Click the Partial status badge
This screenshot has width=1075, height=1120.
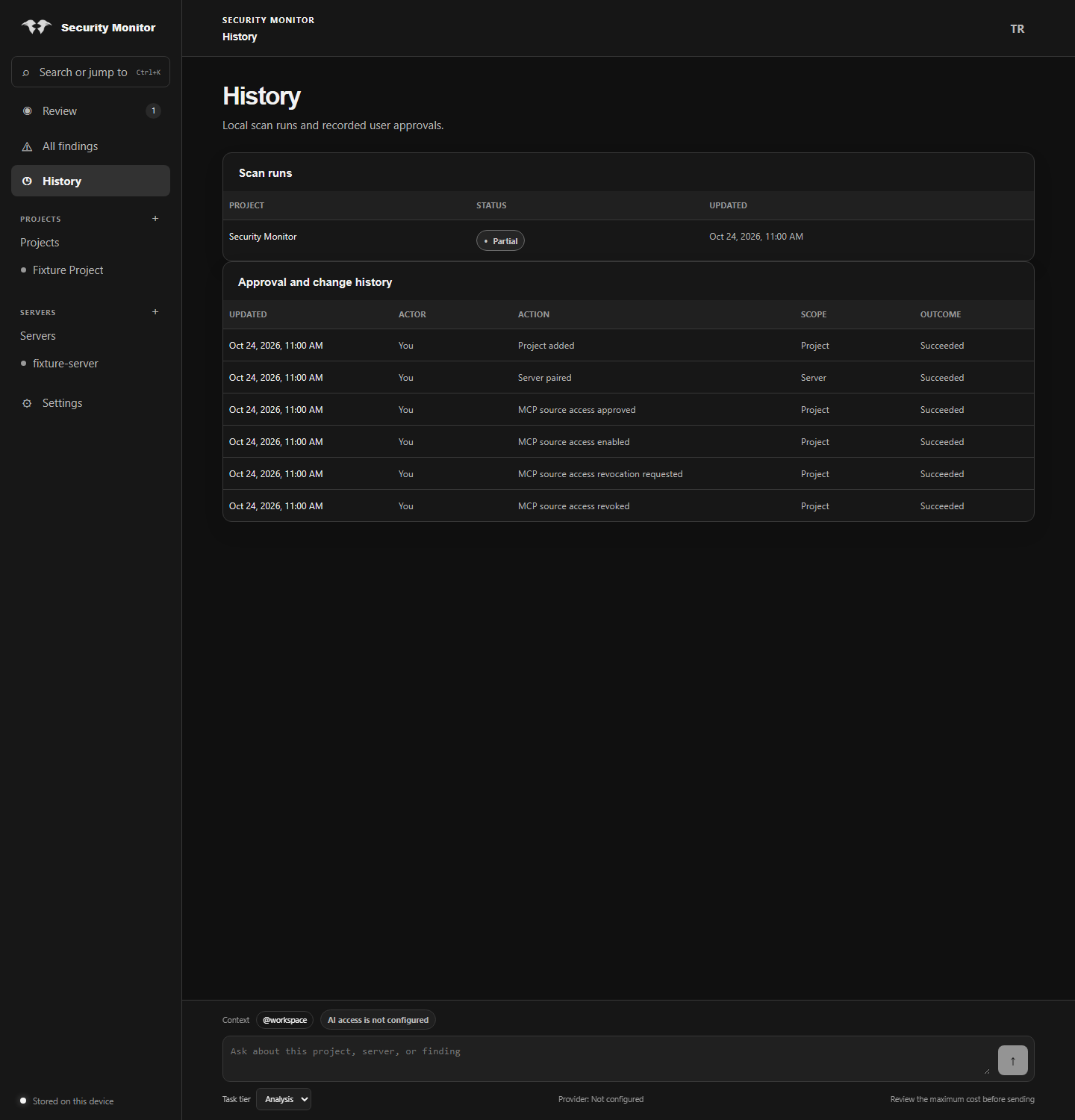click(500, 240)
